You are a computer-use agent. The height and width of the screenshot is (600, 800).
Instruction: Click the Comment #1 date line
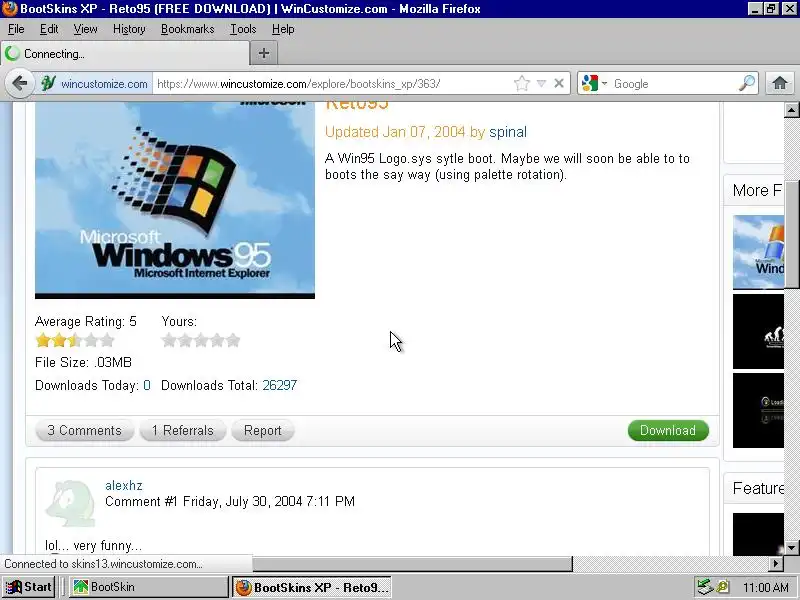pos(230,502)
